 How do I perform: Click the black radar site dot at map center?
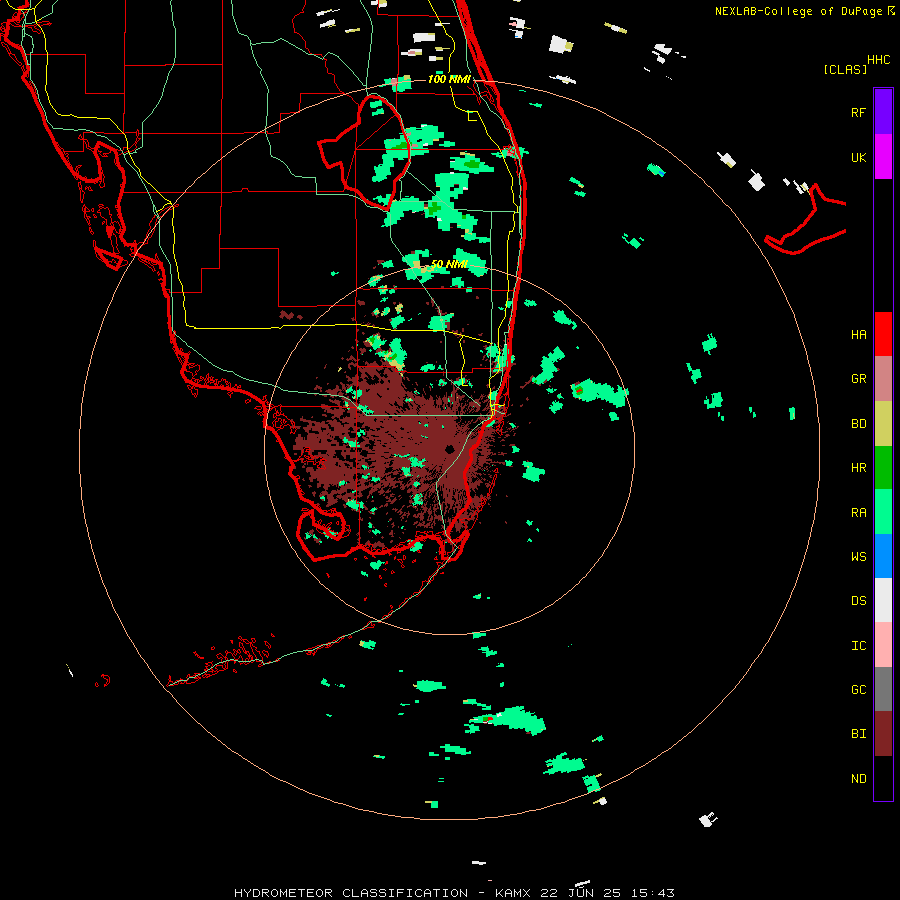(x=449, y=449)
